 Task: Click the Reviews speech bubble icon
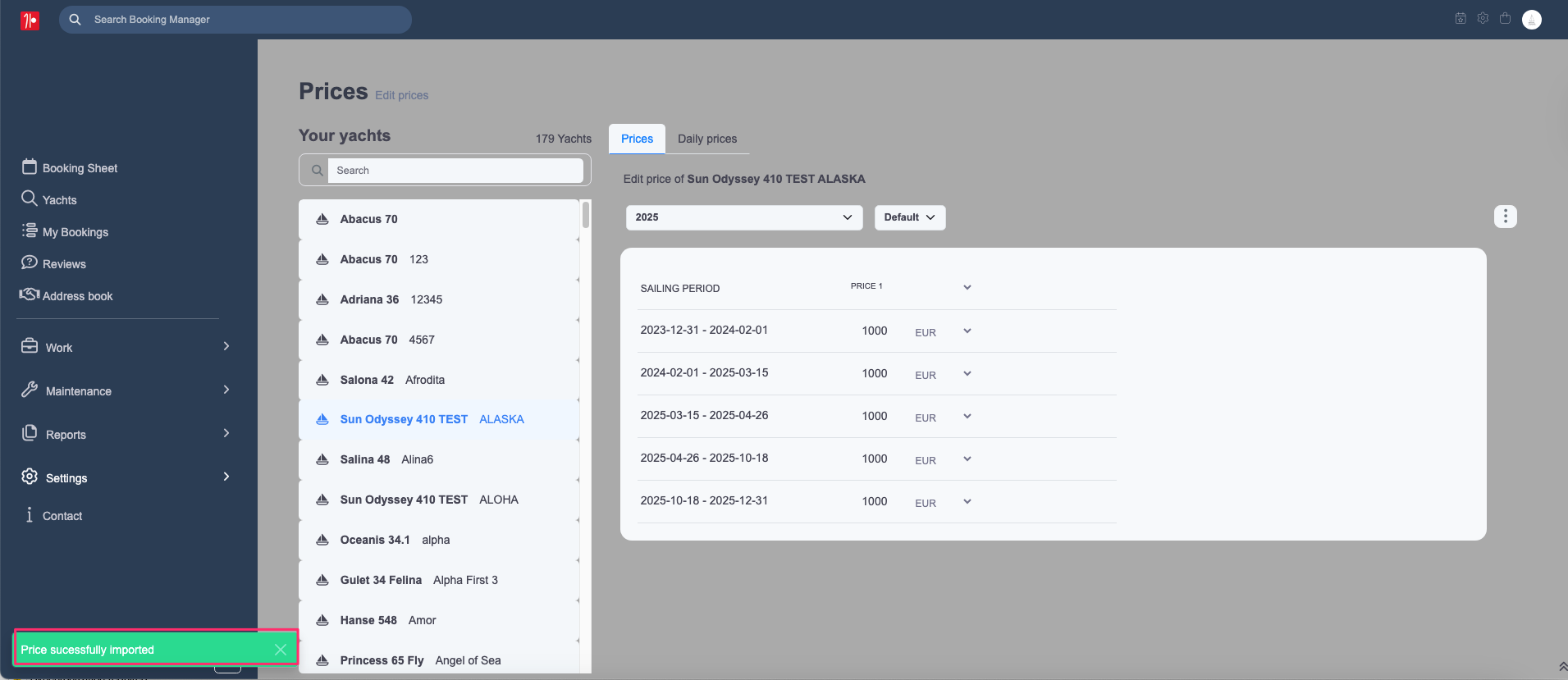click(30, 262)
